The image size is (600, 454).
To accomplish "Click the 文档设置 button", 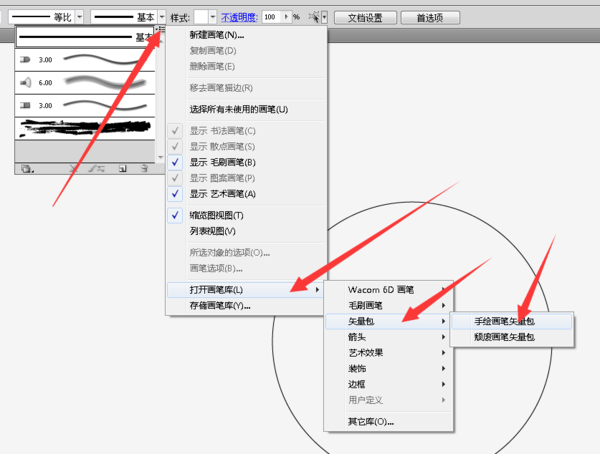I will [365, 18].
